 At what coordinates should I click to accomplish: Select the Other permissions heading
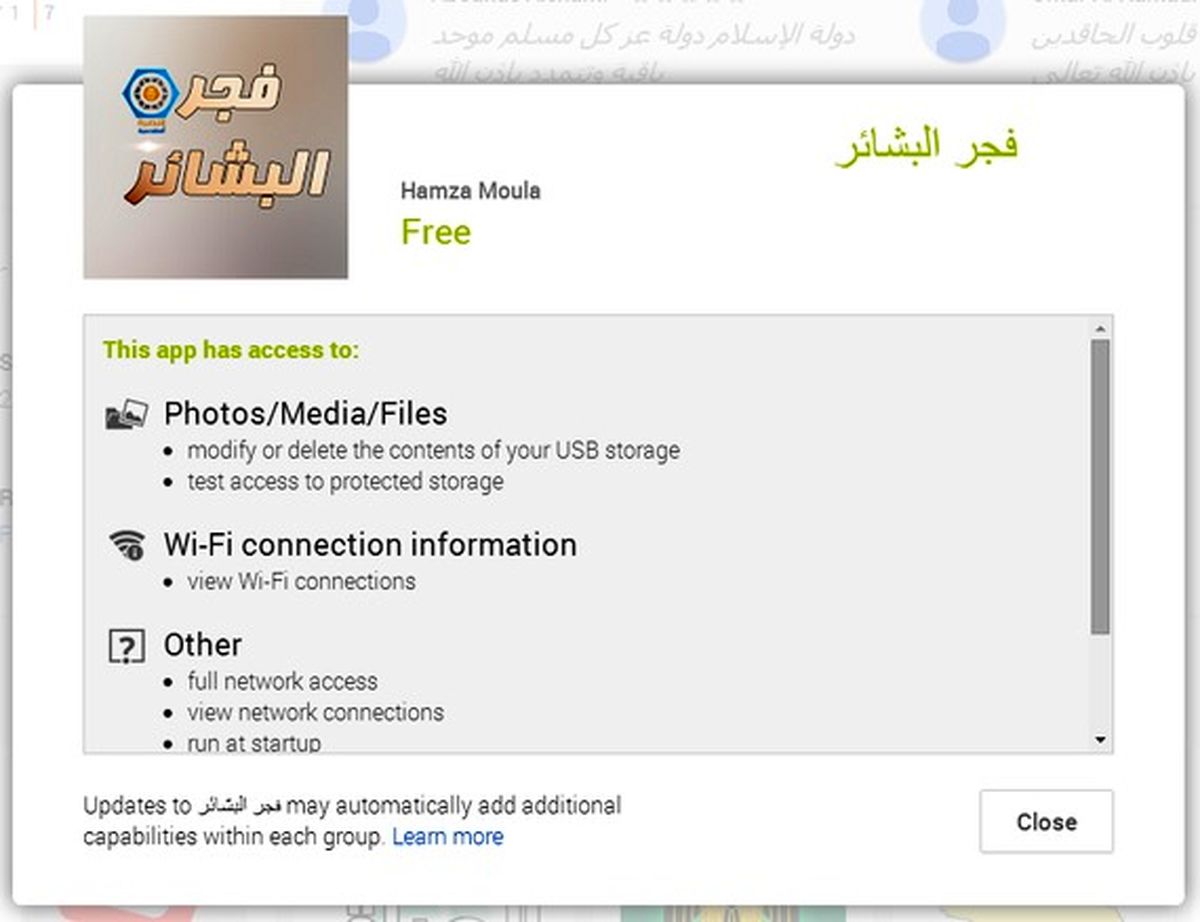[203, 645]
